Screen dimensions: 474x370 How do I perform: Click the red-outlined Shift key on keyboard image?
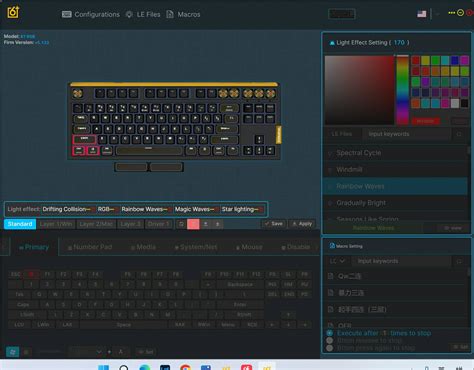coord(84,139)
